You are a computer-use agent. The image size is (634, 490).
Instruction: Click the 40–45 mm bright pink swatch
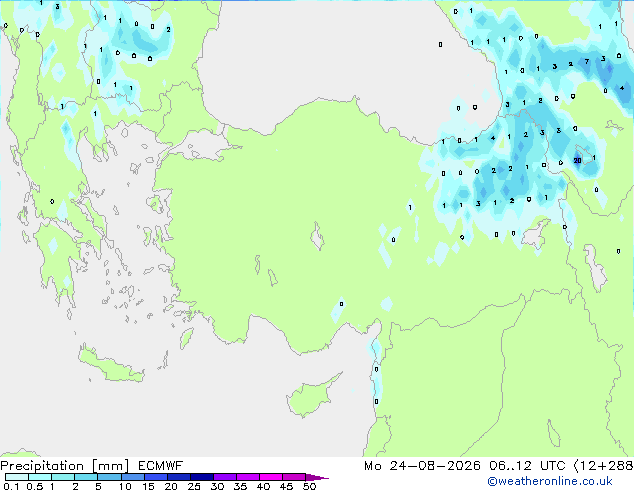[x=271, y=477]
